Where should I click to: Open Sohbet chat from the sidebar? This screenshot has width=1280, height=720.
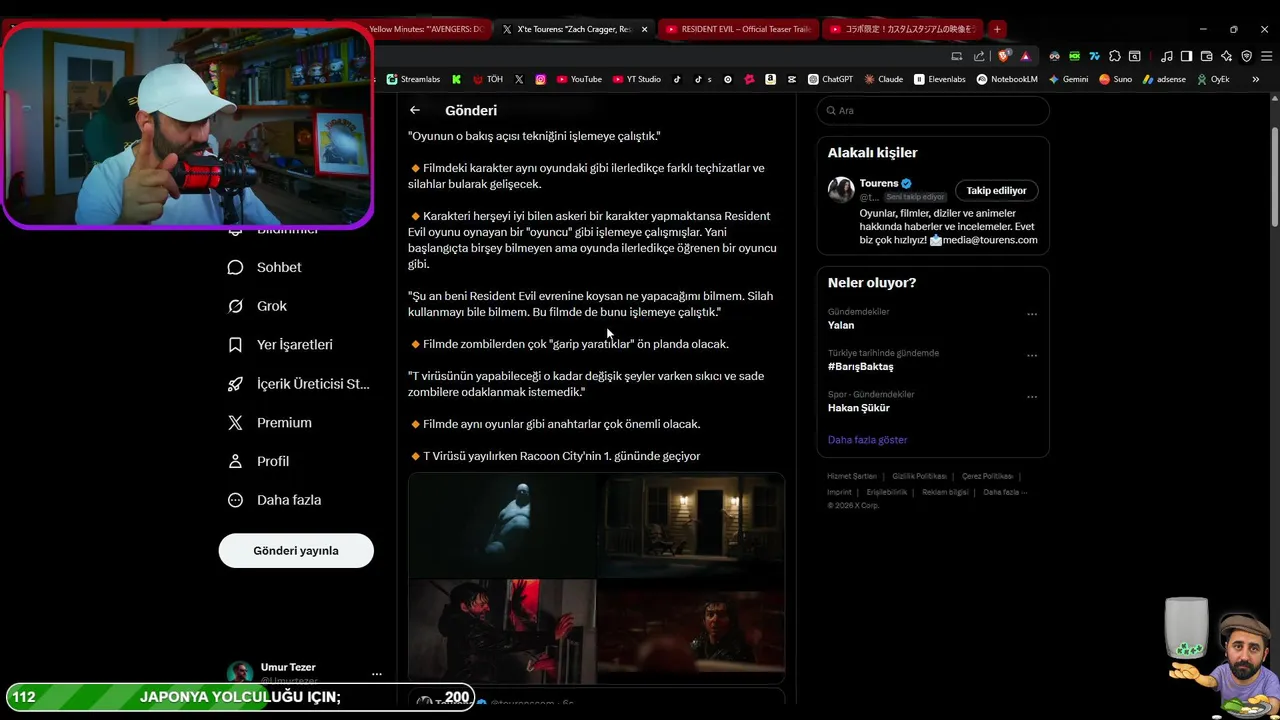264,267
